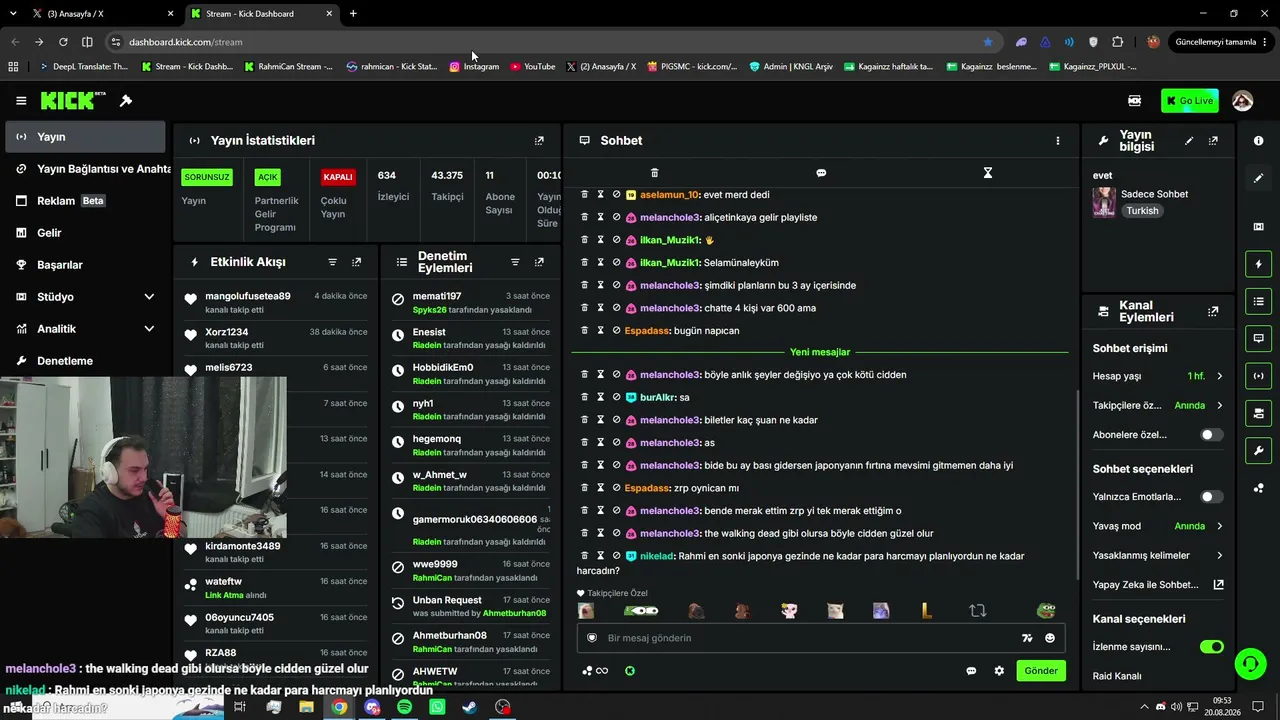Filter the Denetim Eylemleri list
Screen dimensions: 1280x720
point(515,262)
